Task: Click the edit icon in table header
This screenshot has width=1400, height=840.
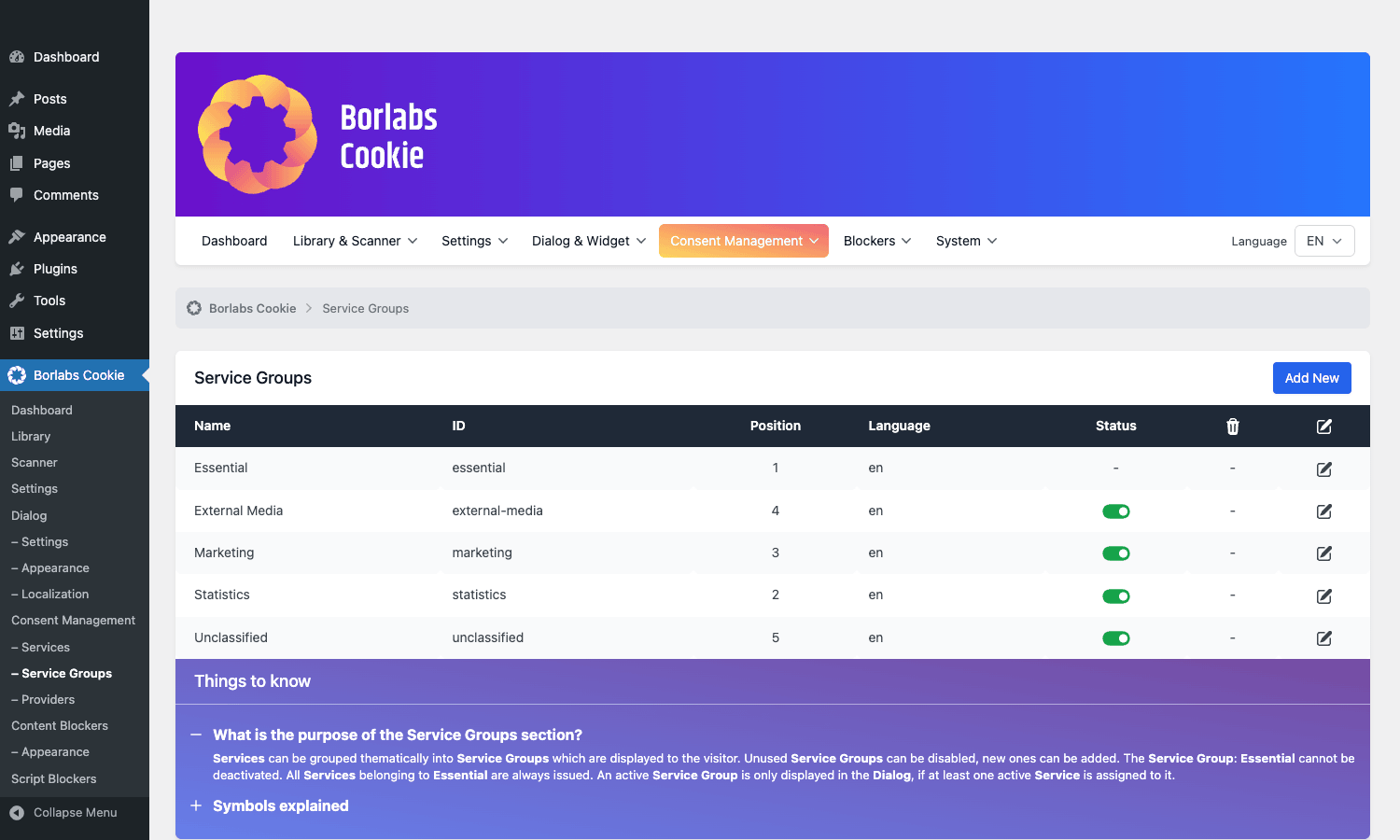Action: pos(1324,427)
